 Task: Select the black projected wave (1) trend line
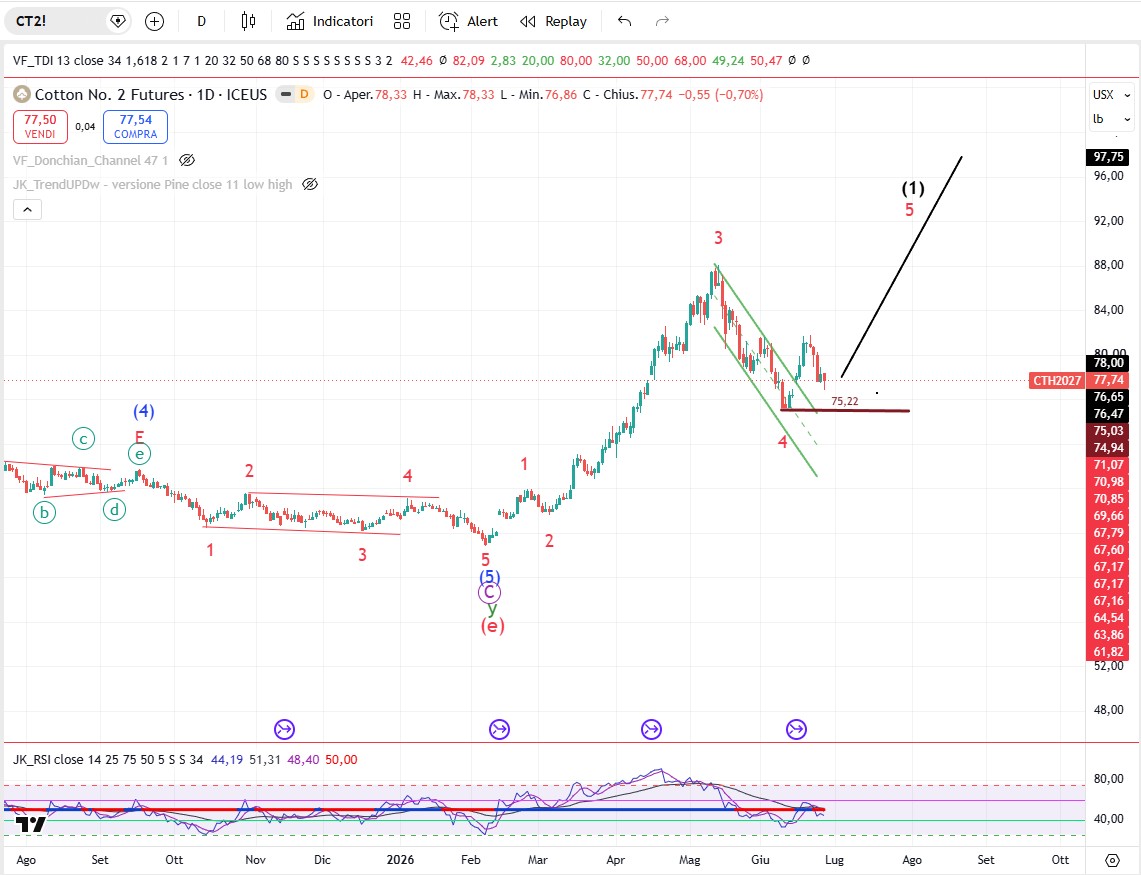click(x=902, y=266)
